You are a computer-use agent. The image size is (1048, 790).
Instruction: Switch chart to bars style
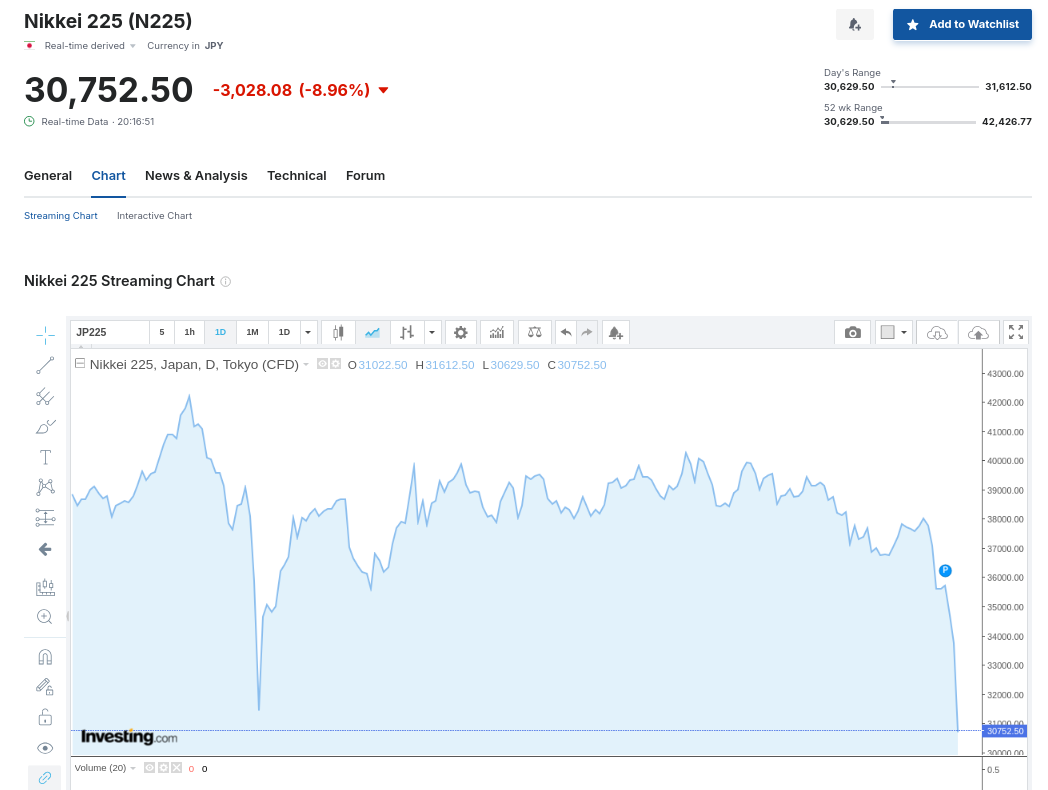406,332
